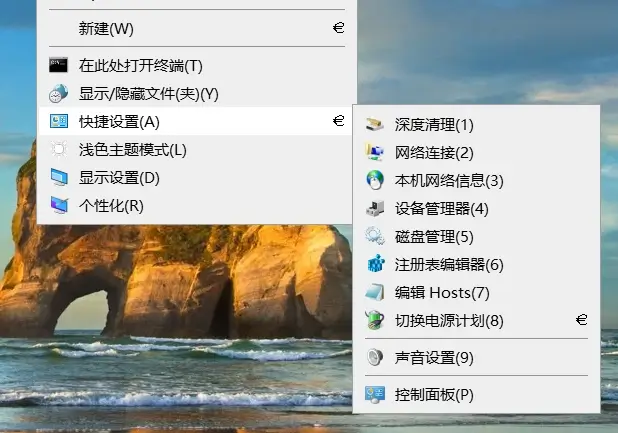Open 声音设置(9)
Image resolution: width=618 pixels, height=433 pixels.
477,358
